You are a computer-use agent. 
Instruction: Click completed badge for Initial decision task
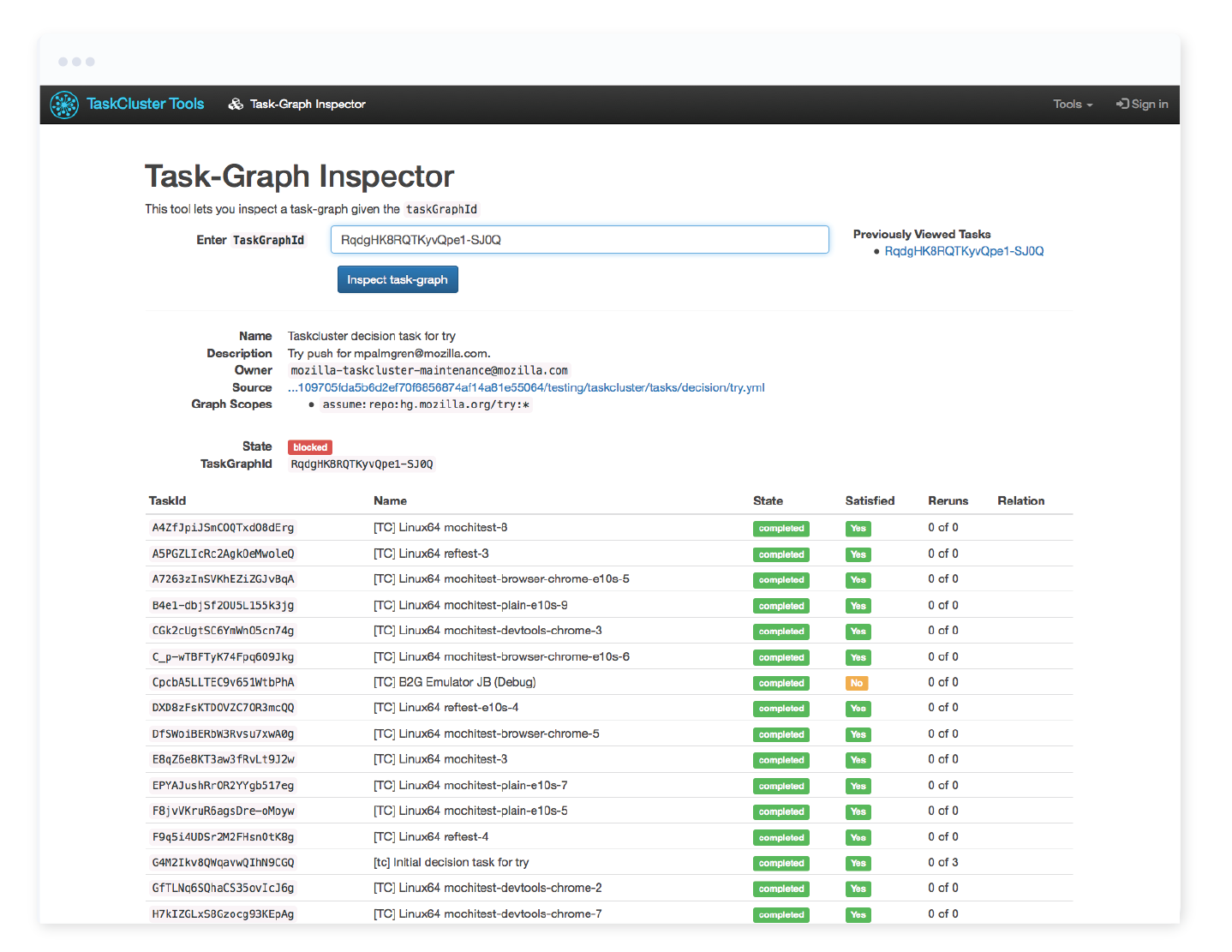click(781, 863)
